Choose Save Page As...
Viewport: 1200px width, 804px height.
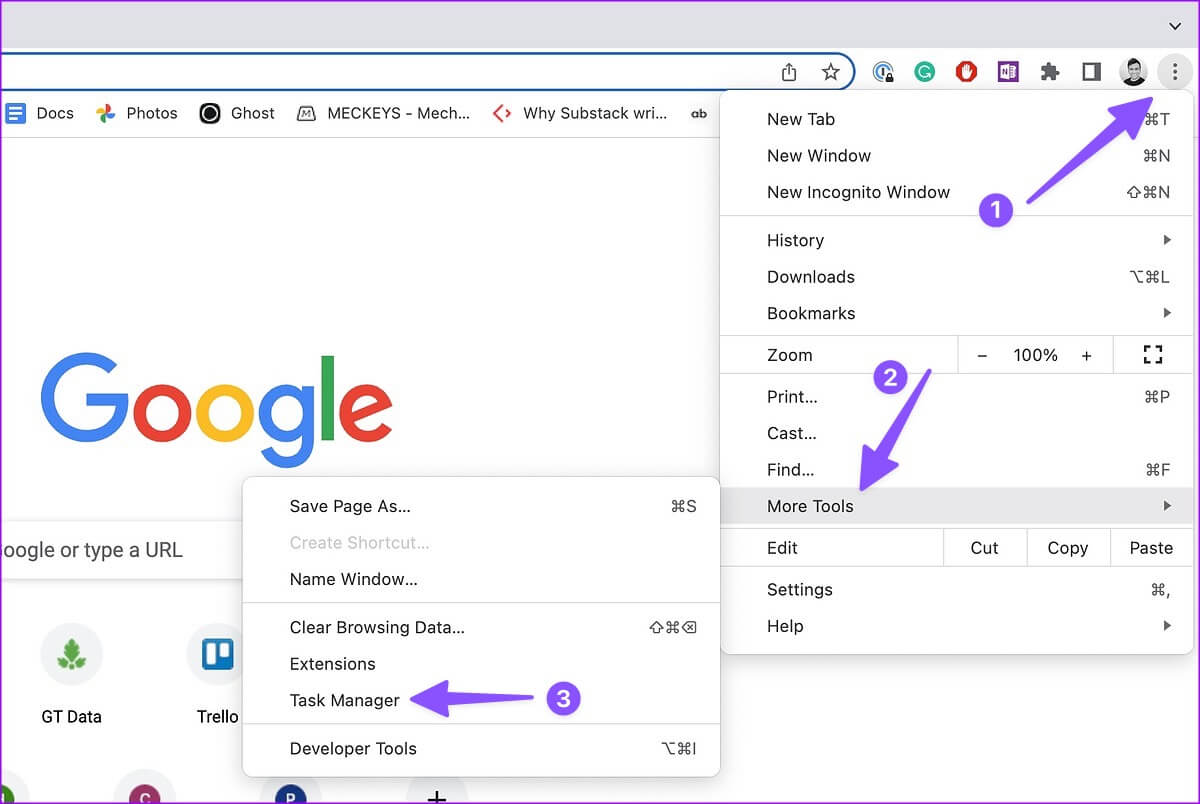(x=481, y=506)
